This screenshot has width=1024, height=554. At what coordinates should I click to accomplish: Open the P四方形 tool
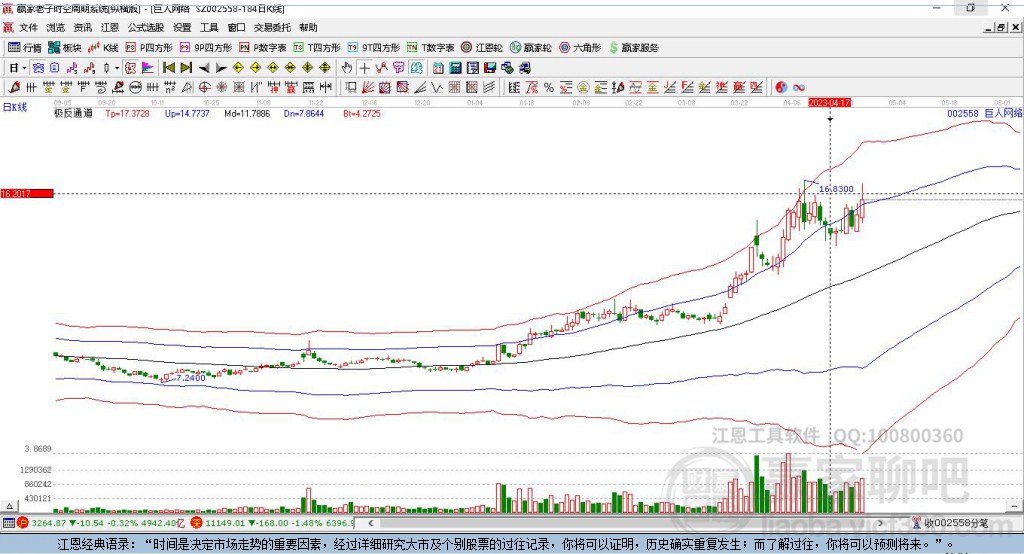pyautogui.click(x=149, y=48)
